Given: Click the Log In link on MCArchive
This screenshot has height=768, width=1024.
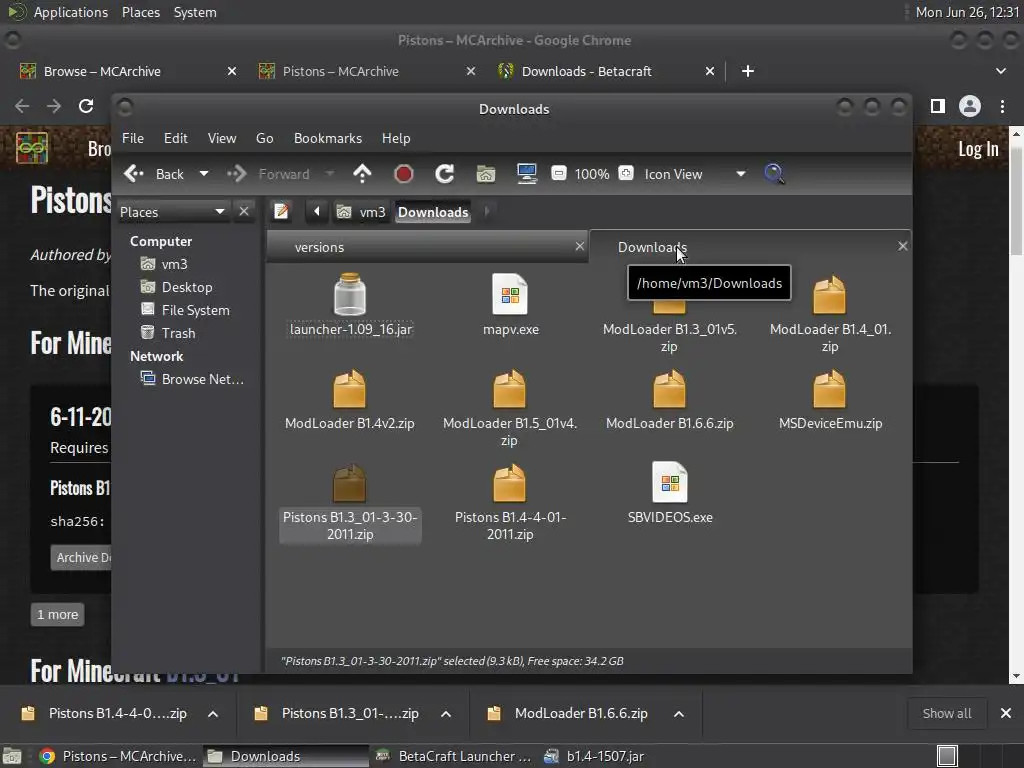Looking at the screenshot, I should click(x=978, y=149).
